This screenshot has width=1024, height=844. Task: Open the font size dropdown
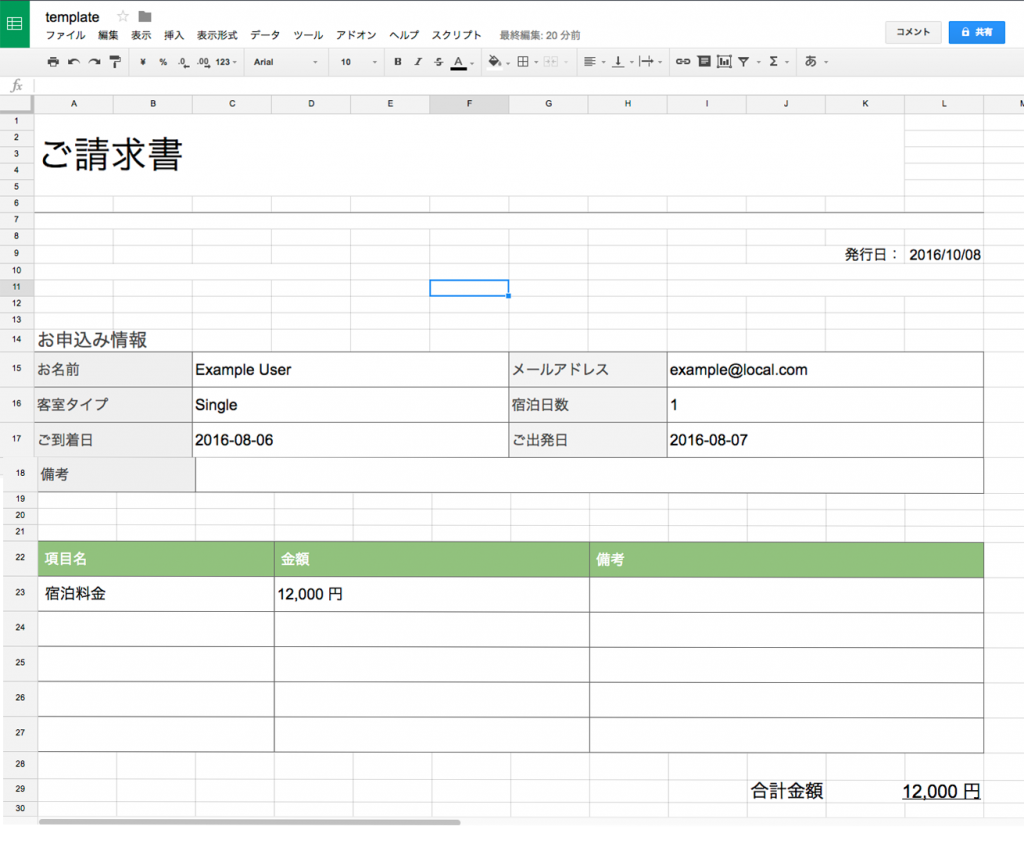(355, 61)
